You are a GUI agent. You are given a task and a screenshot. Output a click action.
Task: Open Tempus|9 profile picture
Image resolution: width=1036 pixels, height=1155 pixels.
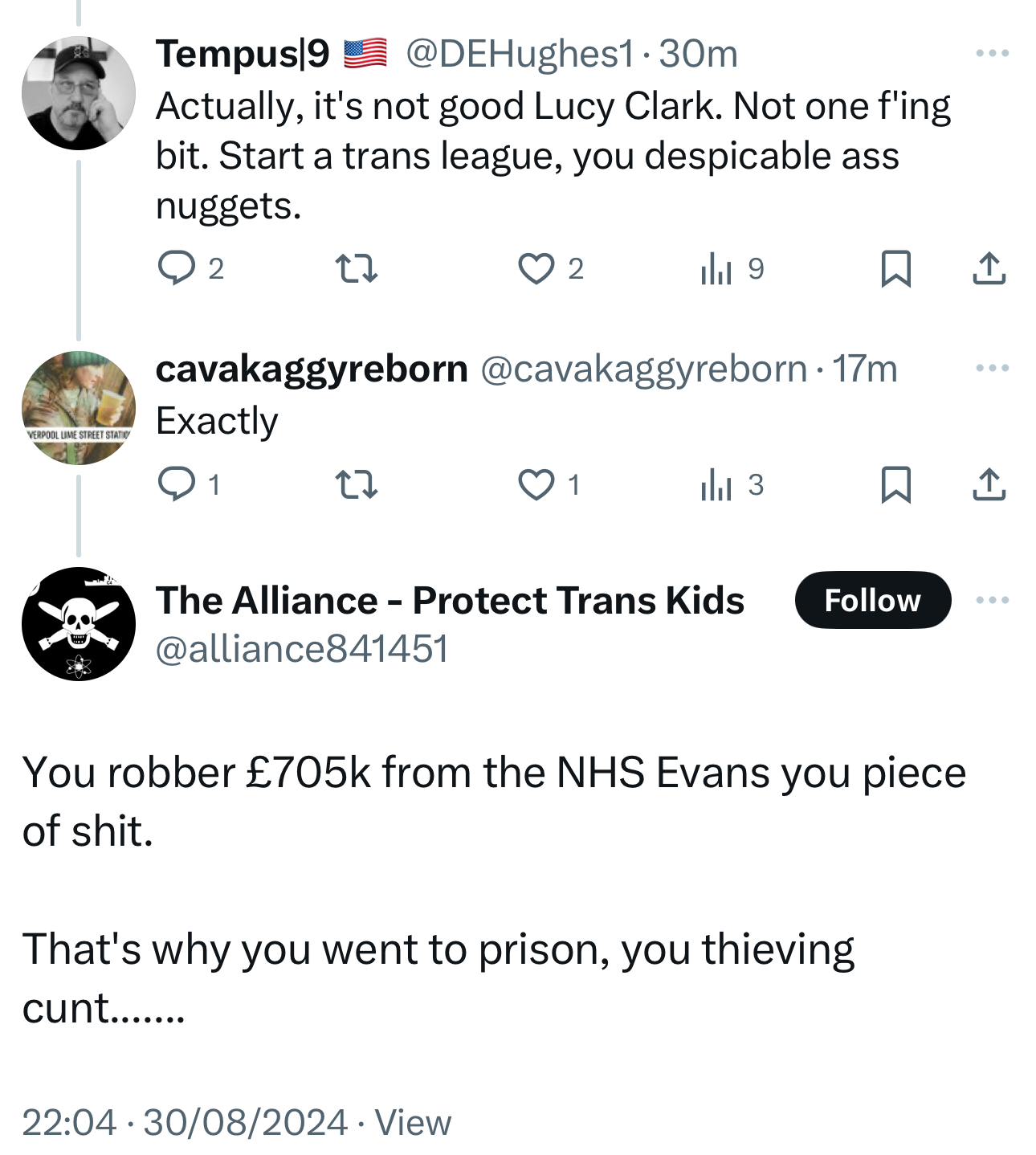pos(79,93)
